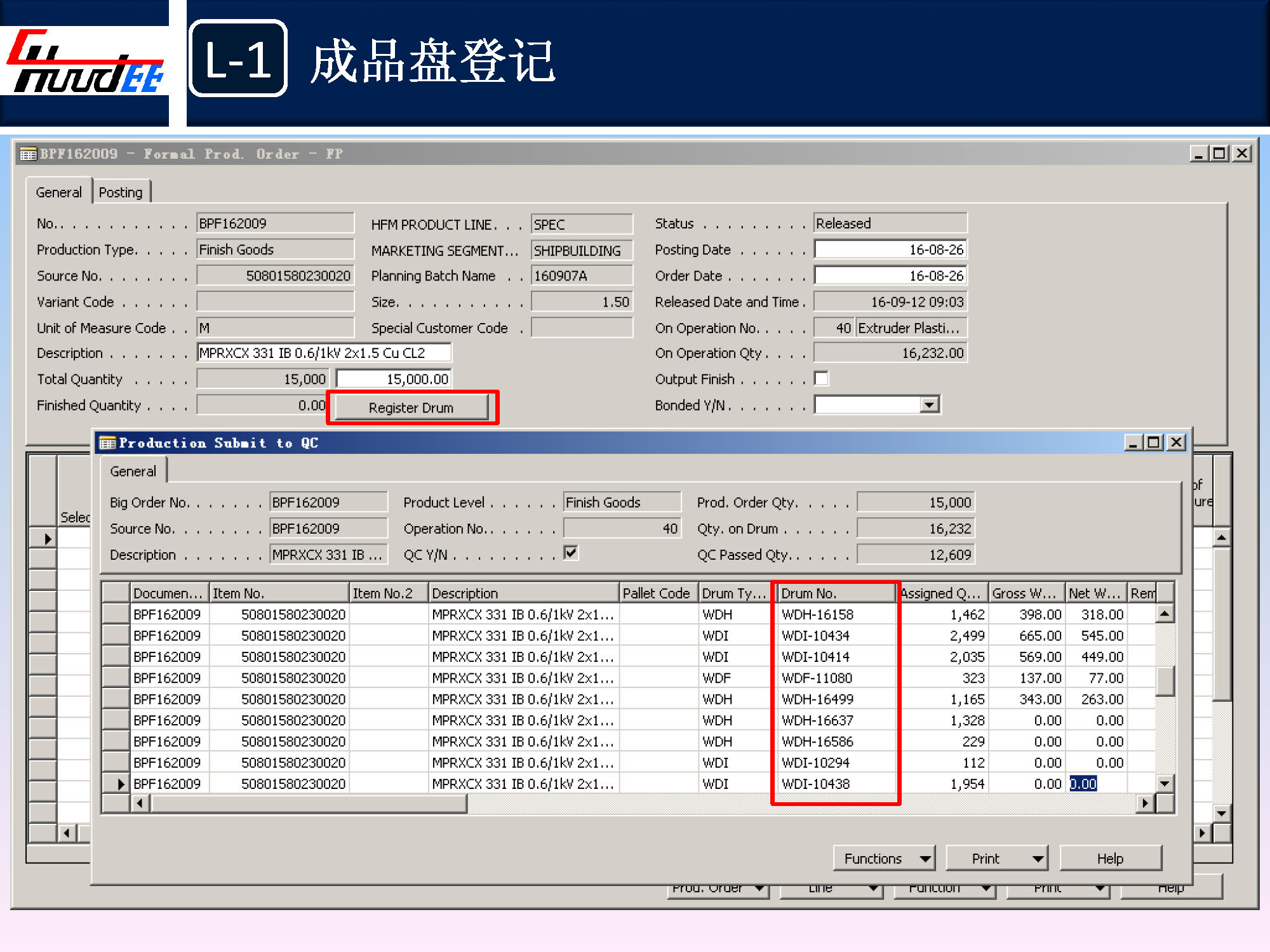1270x952 pixels.
Task: Toggle the Output Finish checkbox
Action: [821, 379]
